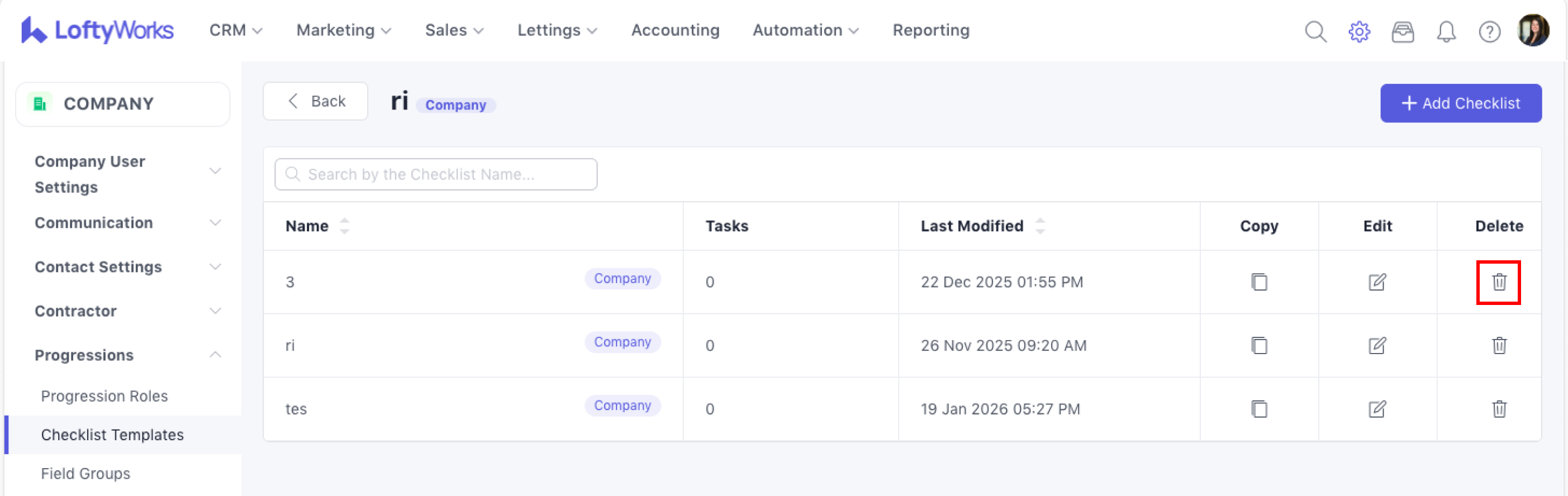Open the inbox tray icon

1403,31
